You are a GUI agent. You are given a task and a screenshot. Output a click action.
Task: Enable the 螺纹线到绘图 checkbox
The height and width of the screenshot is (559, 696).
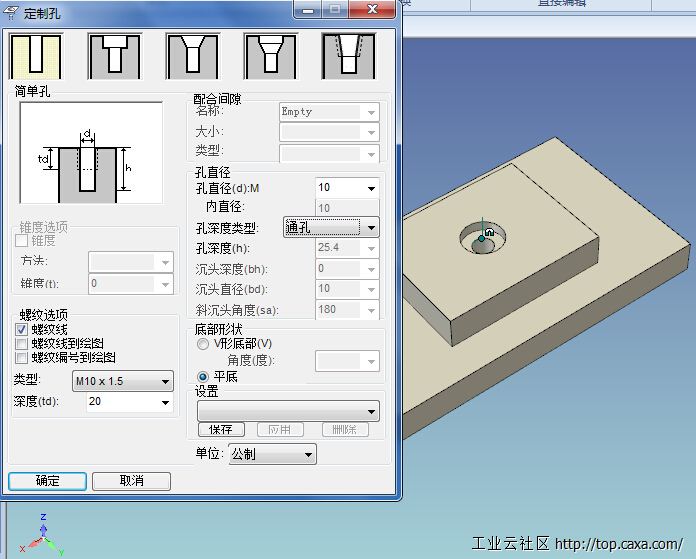tap(22, 343)
